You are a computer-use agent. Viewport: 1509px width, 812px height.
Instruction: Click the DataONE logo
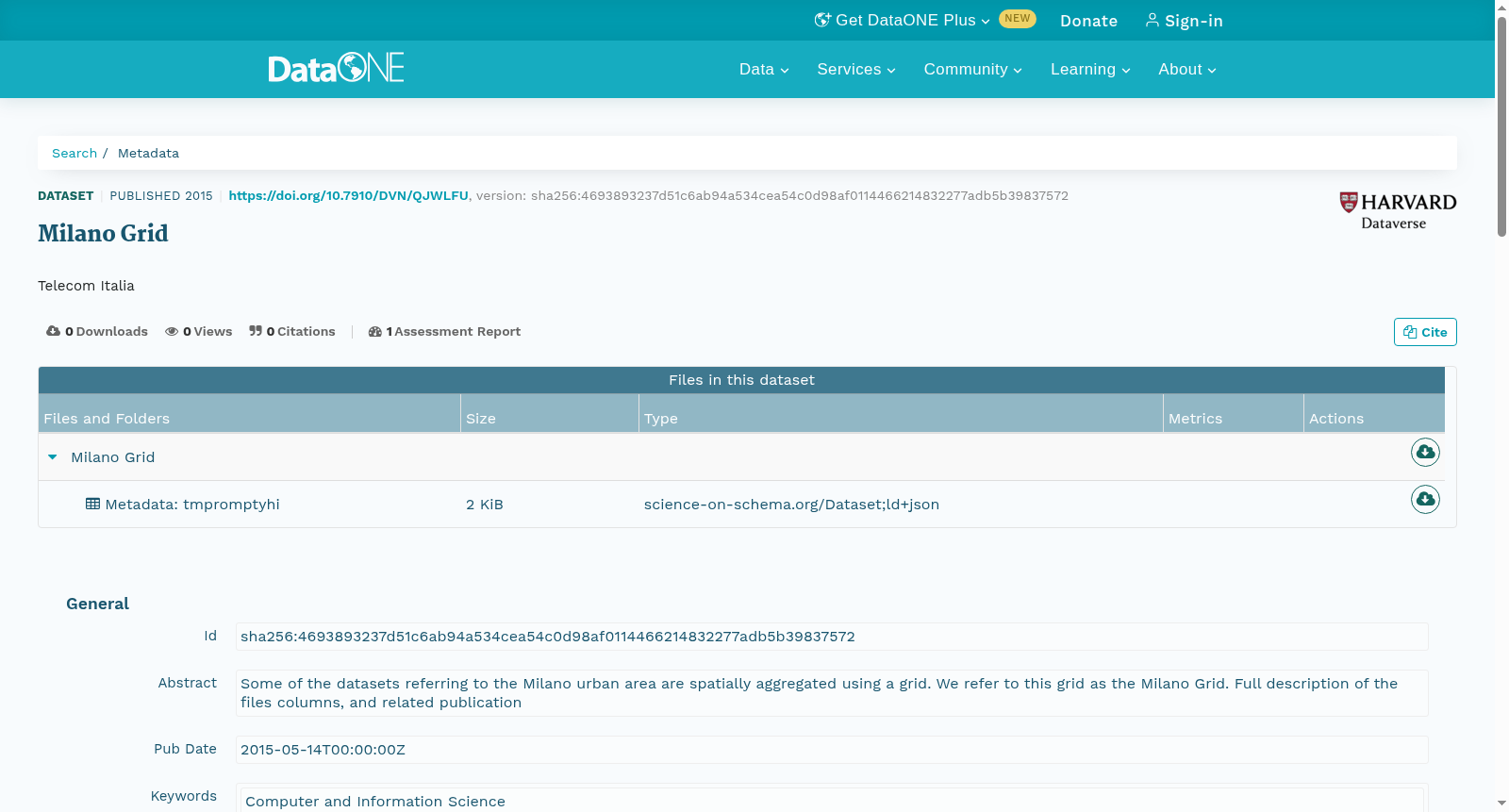(336, 68)
